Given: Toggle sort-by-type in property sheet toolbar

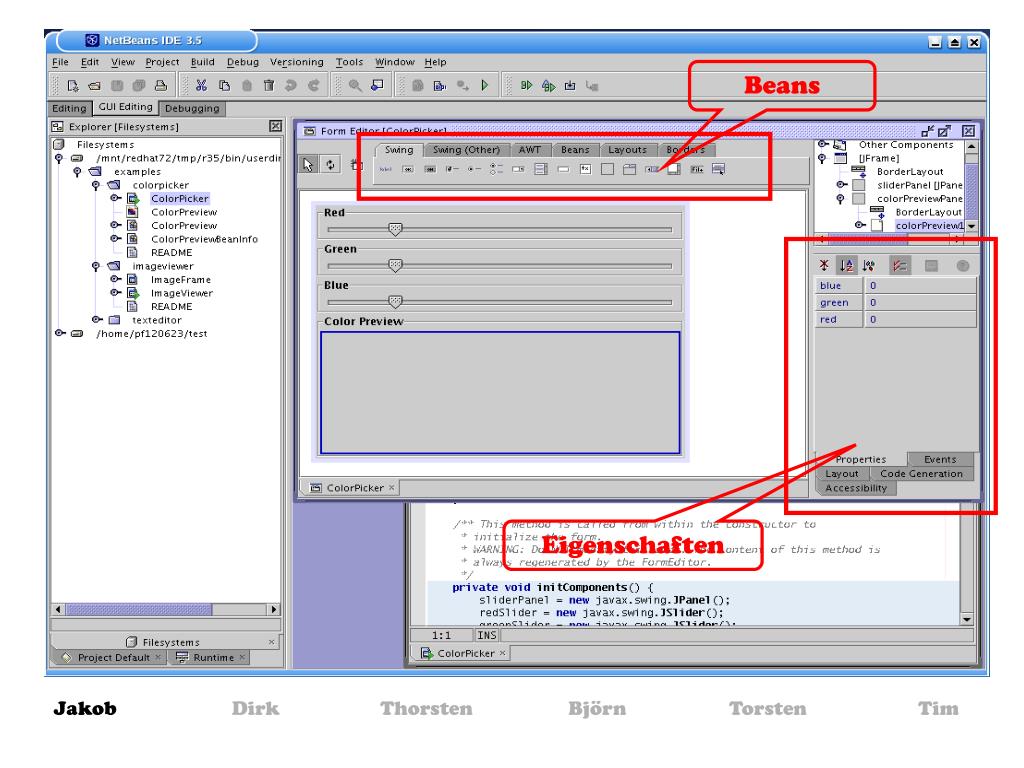Looking at the screenshot, I should coord(869,265).
